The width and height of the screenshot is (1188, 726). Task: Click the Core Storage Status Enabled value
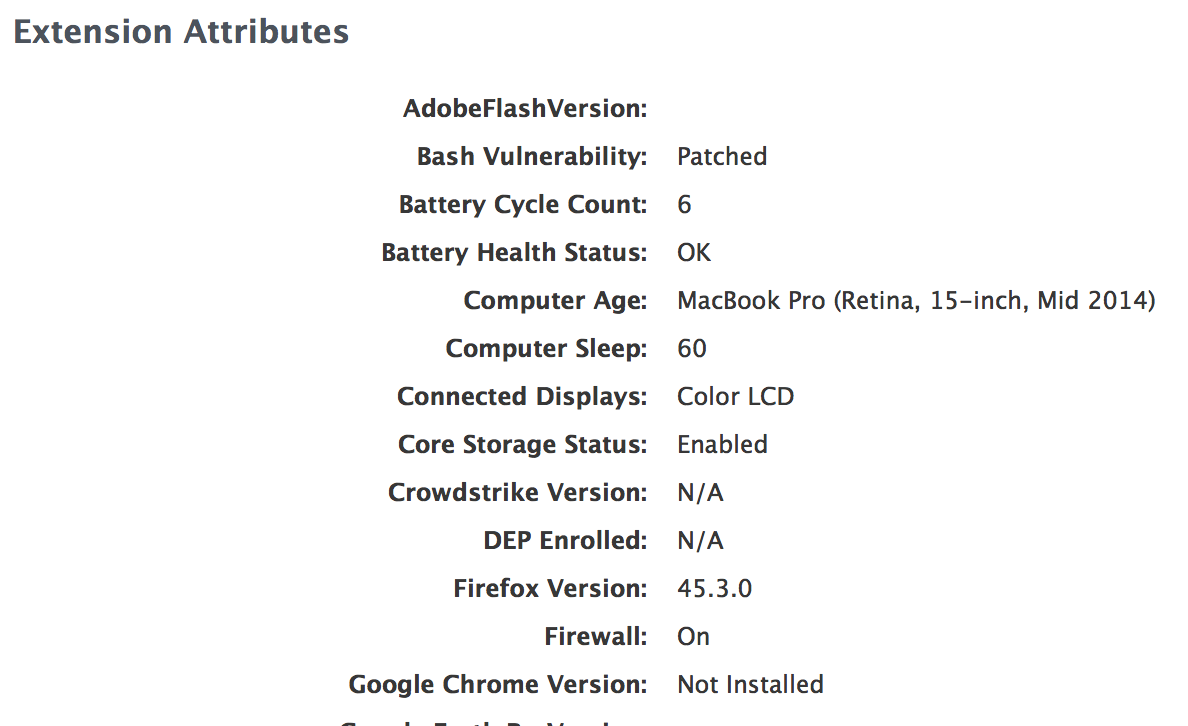[722, 444]
